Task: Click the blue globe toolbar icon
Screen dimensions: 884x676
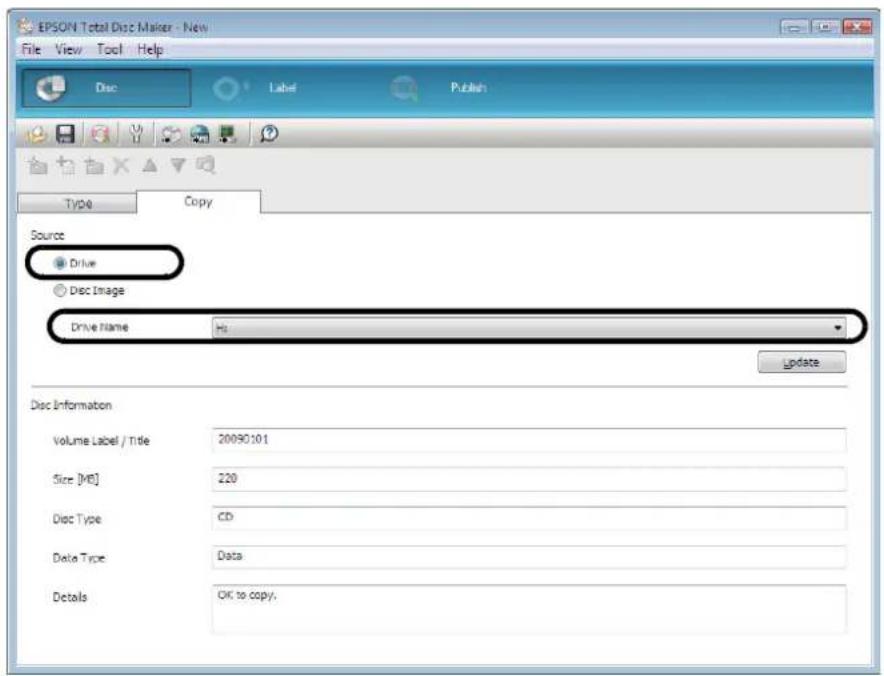Action: (200, 135)
